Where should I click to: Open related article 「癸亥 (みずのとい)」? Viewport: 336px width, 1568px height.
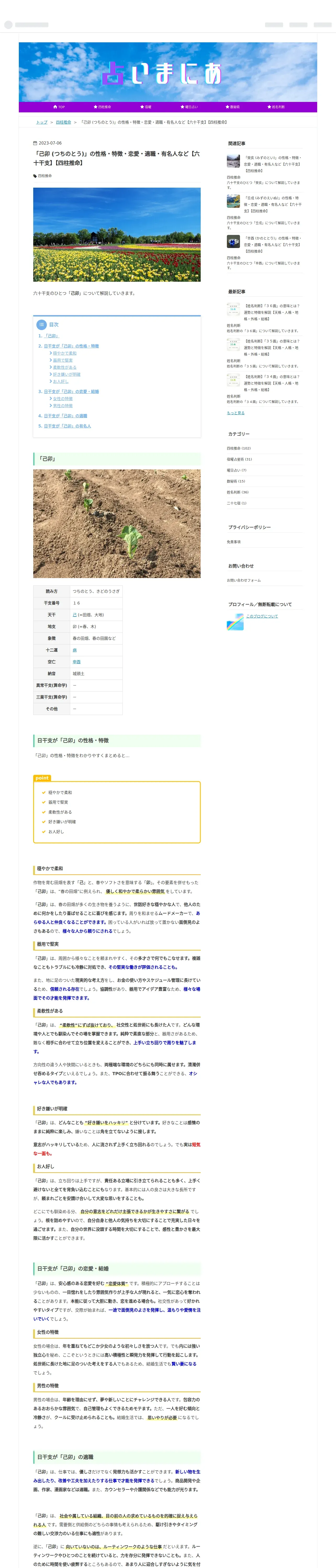(273, 164)
